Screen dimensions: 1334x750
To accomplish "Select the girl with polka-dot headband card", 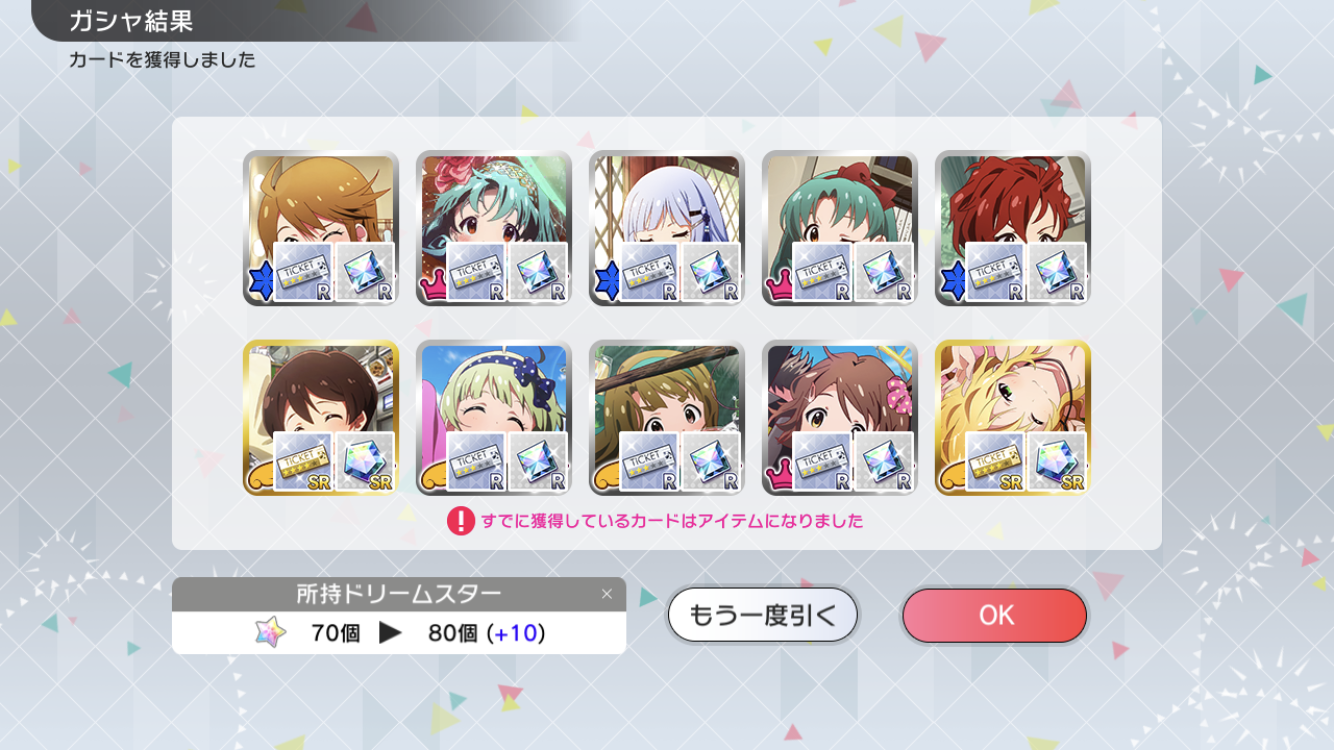I will [494, 417].
